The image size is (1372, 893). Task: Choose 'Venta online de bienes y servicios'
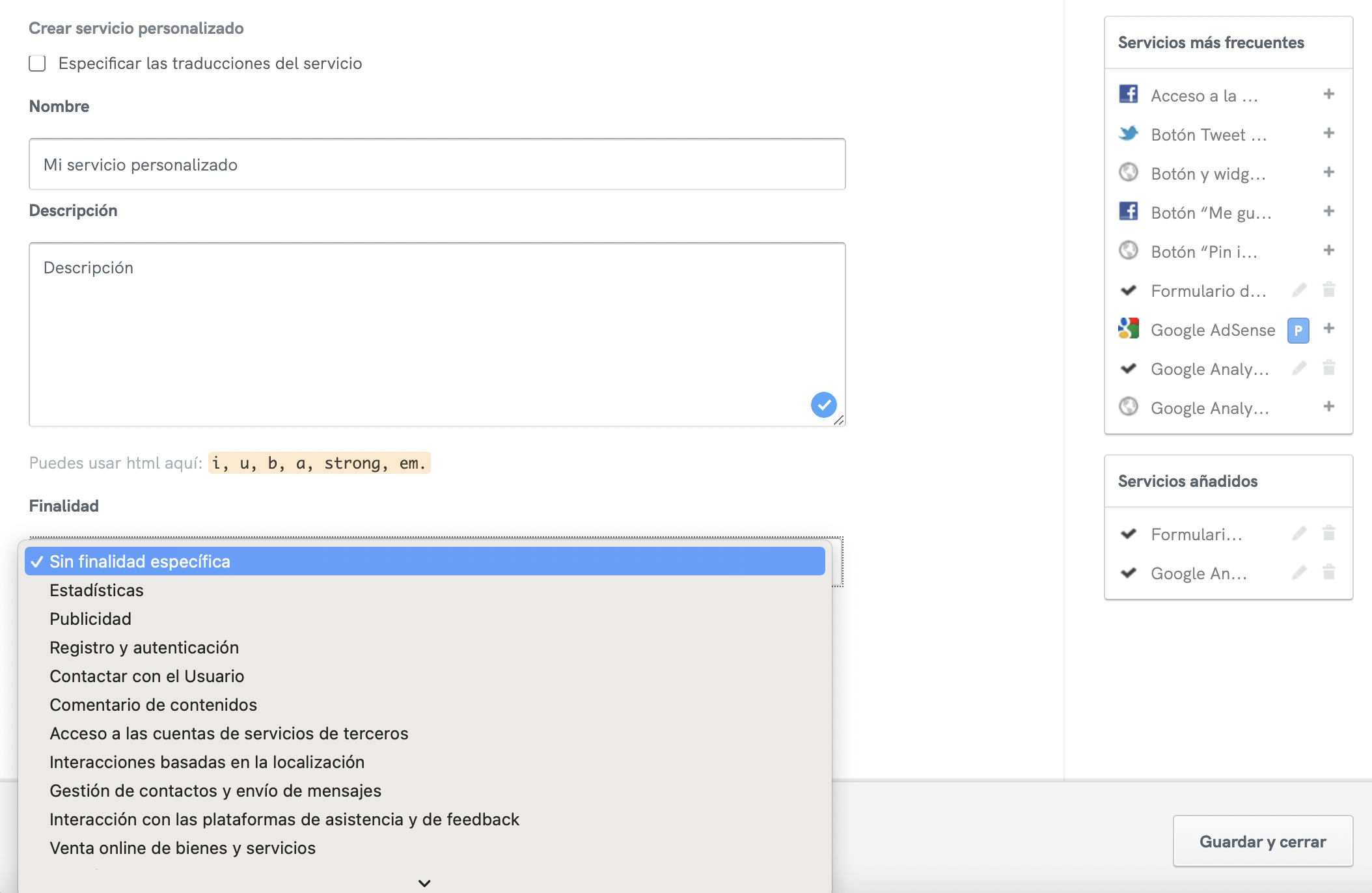tap(182, 847)
